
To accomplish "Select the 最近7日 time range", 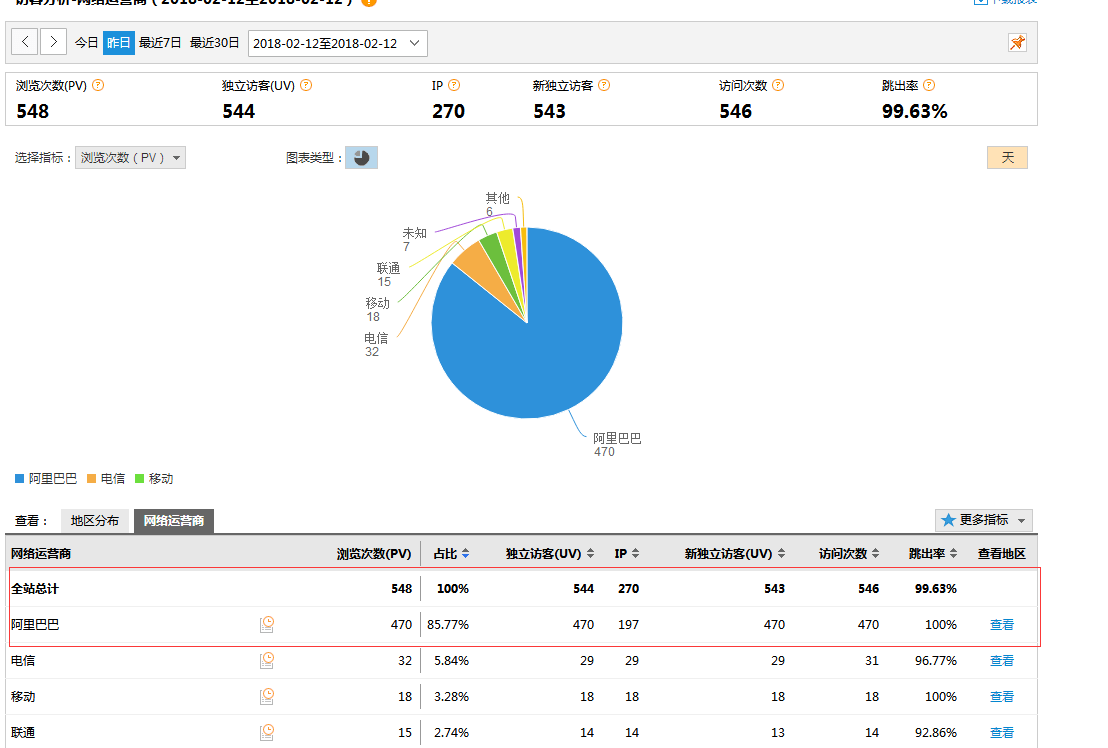I will coord(160,43).
